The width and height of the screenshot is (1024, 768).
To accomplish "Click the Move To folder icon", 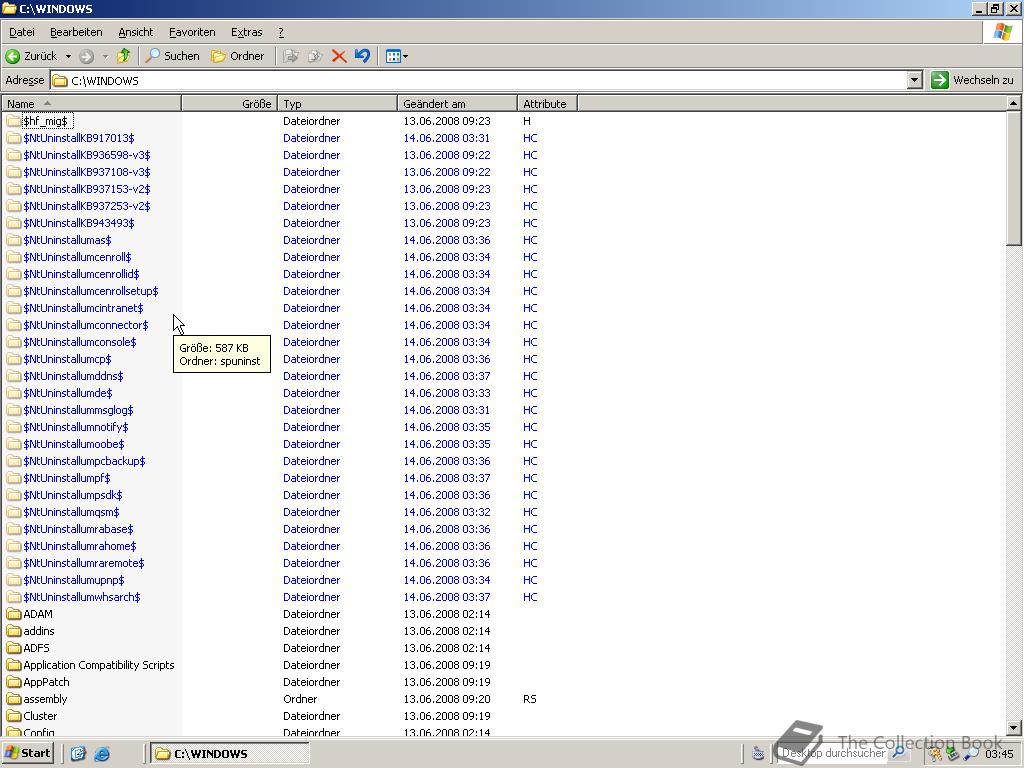I will click(x=291, y=56).
